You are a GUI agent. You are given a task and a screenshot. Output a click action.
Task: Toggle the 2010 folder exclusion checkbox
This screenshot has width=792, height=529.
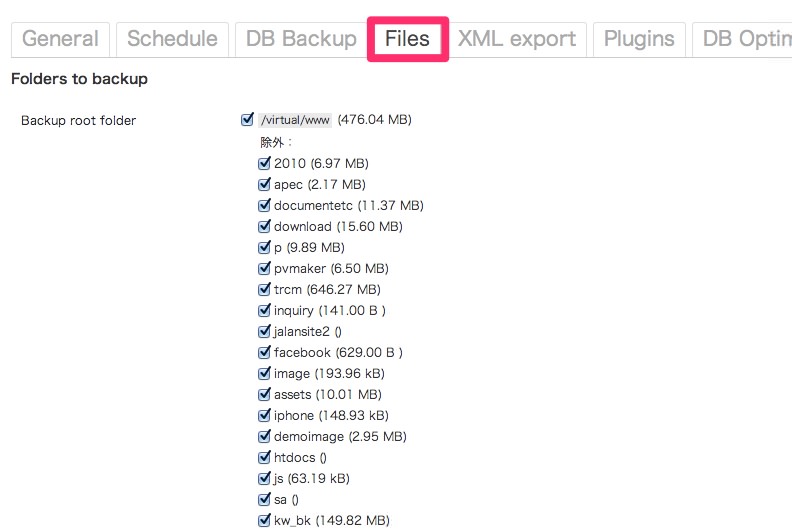[x=264, y=163]
